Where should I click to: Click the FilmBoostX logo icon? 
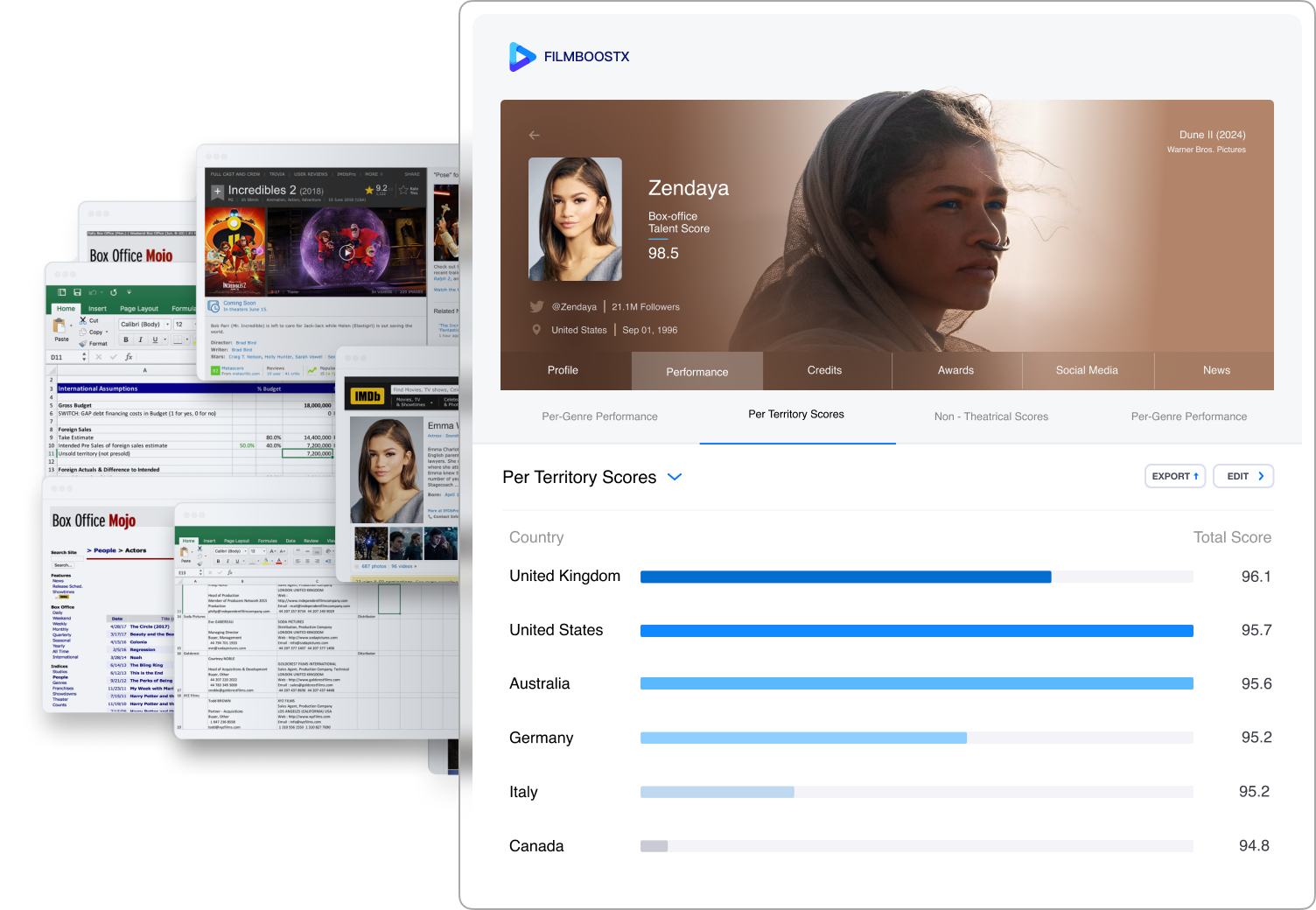(x=521, y=57)
